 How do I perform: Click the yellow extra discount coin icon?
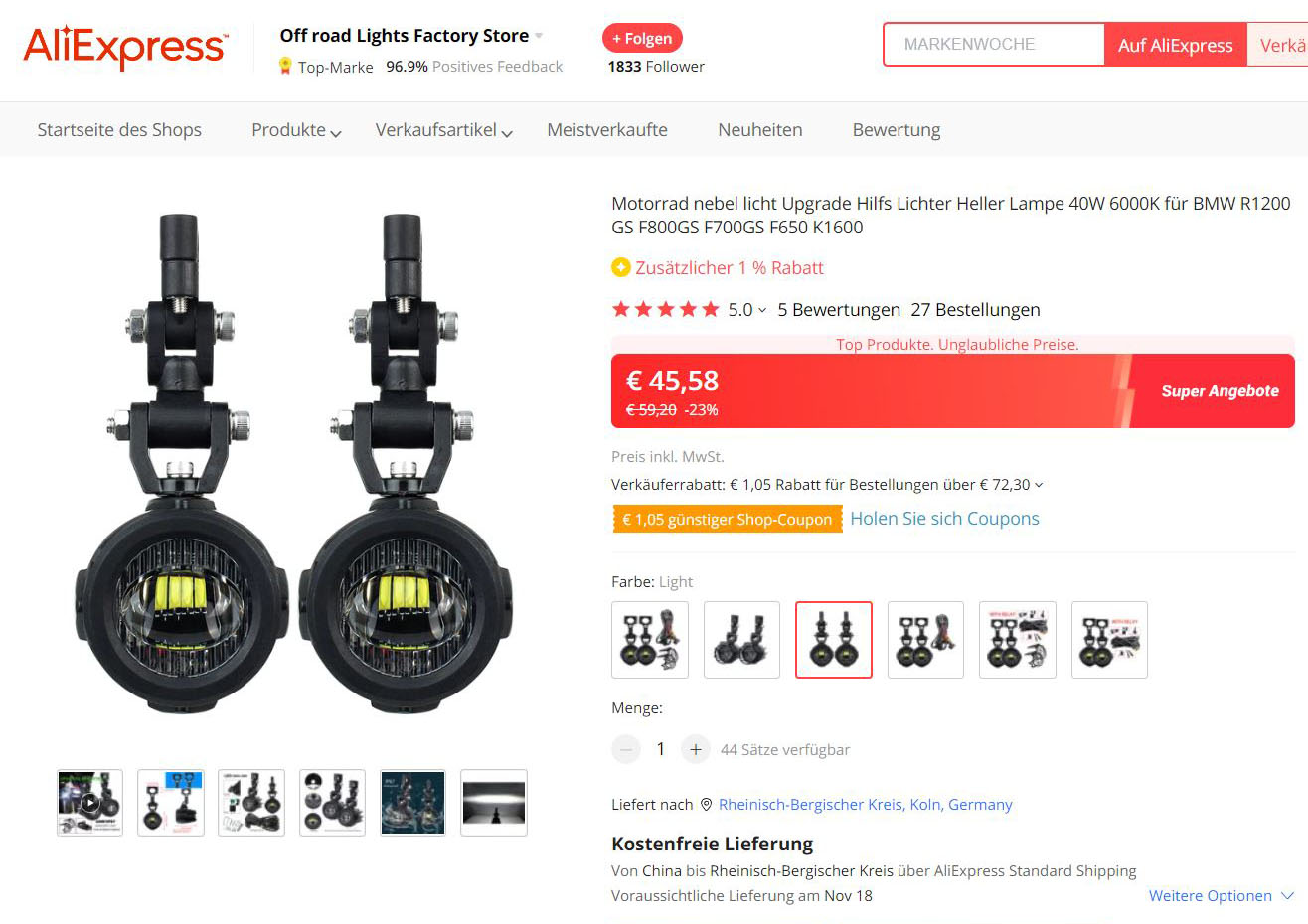[x=621, y=267]
